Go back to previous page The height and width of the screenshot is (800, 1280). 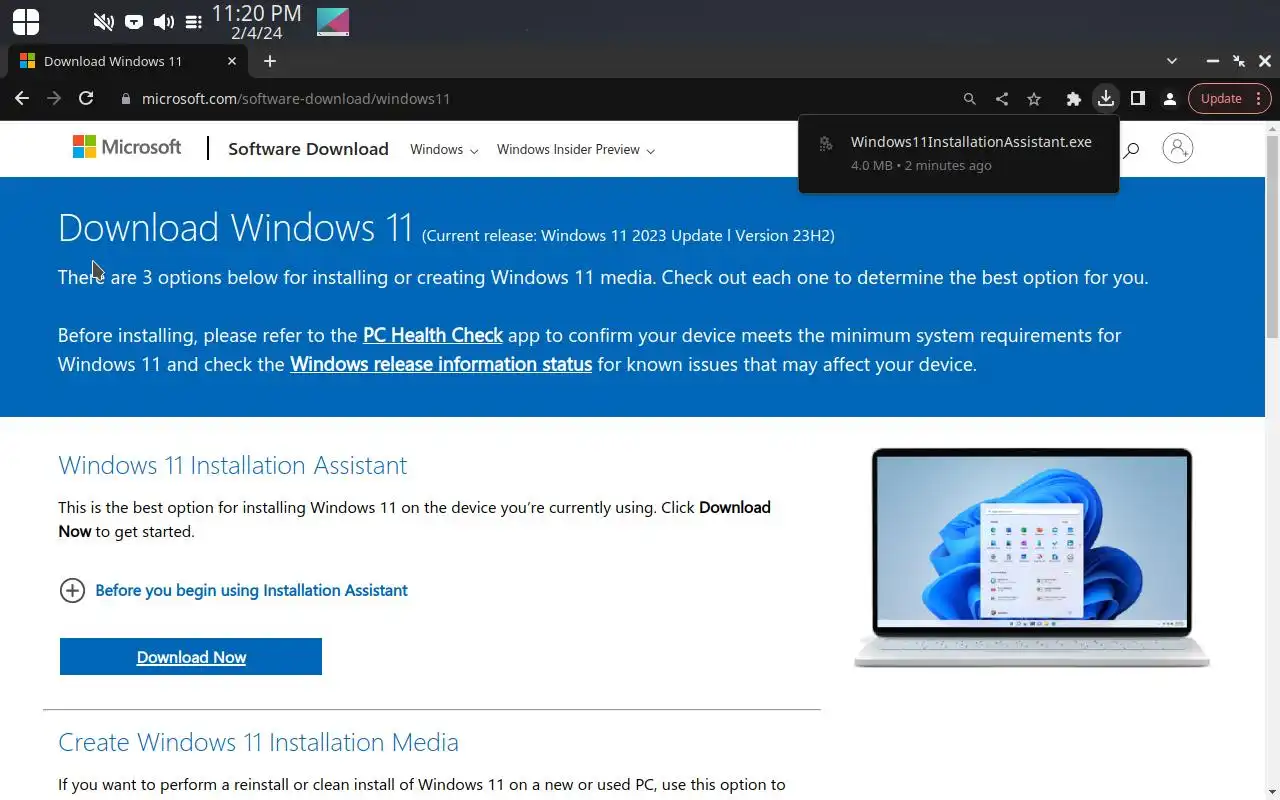point(22,98)
